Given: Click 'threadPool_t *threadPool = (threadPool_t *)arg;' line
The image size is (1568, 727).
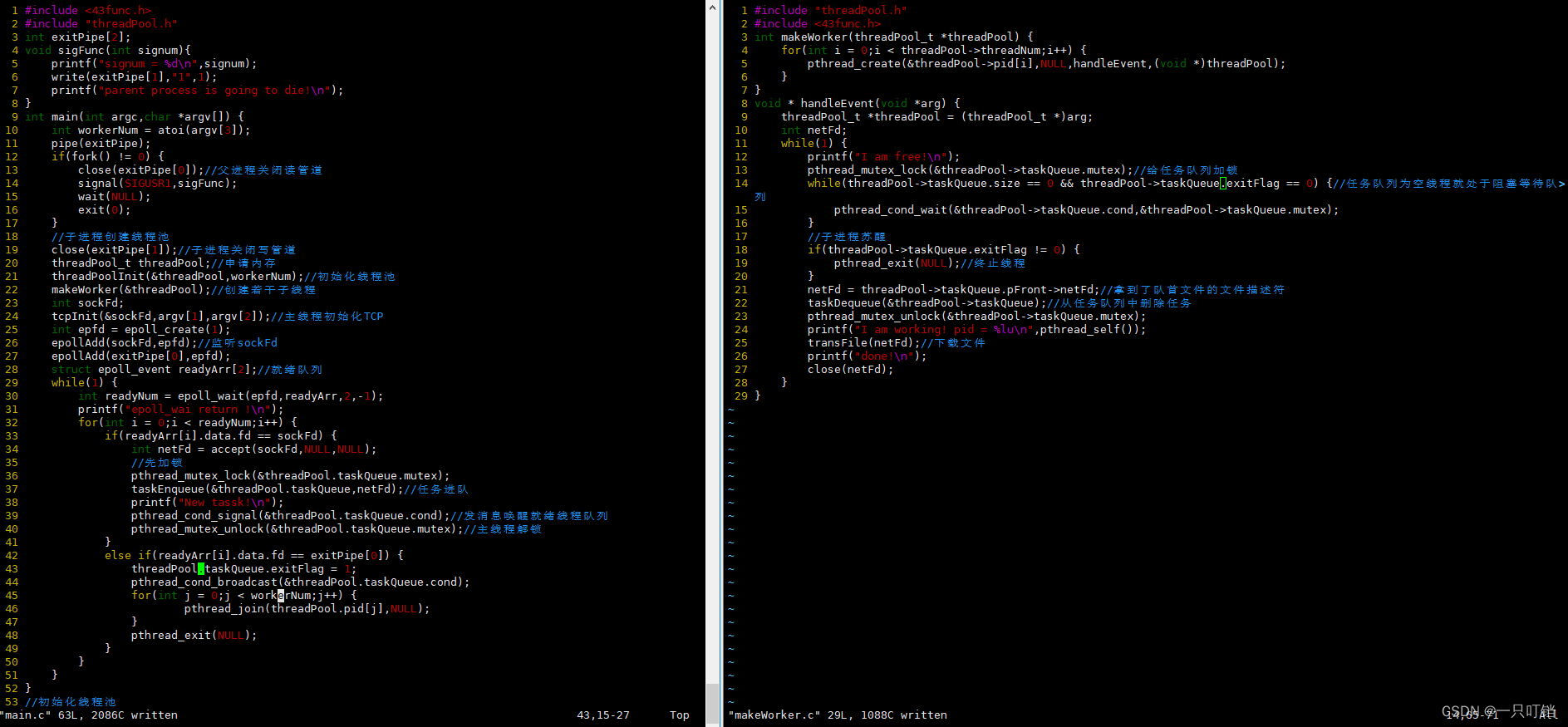Looking at the screenshot, I should pyautogui.click(x=937, y=116).
